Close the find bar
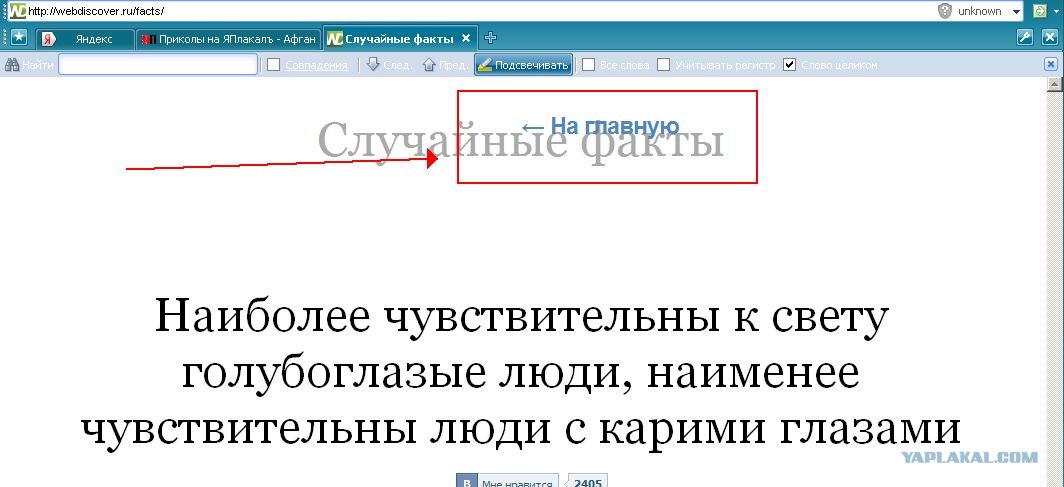Screen dimensions: 1064x487 tap(1050, 64)
